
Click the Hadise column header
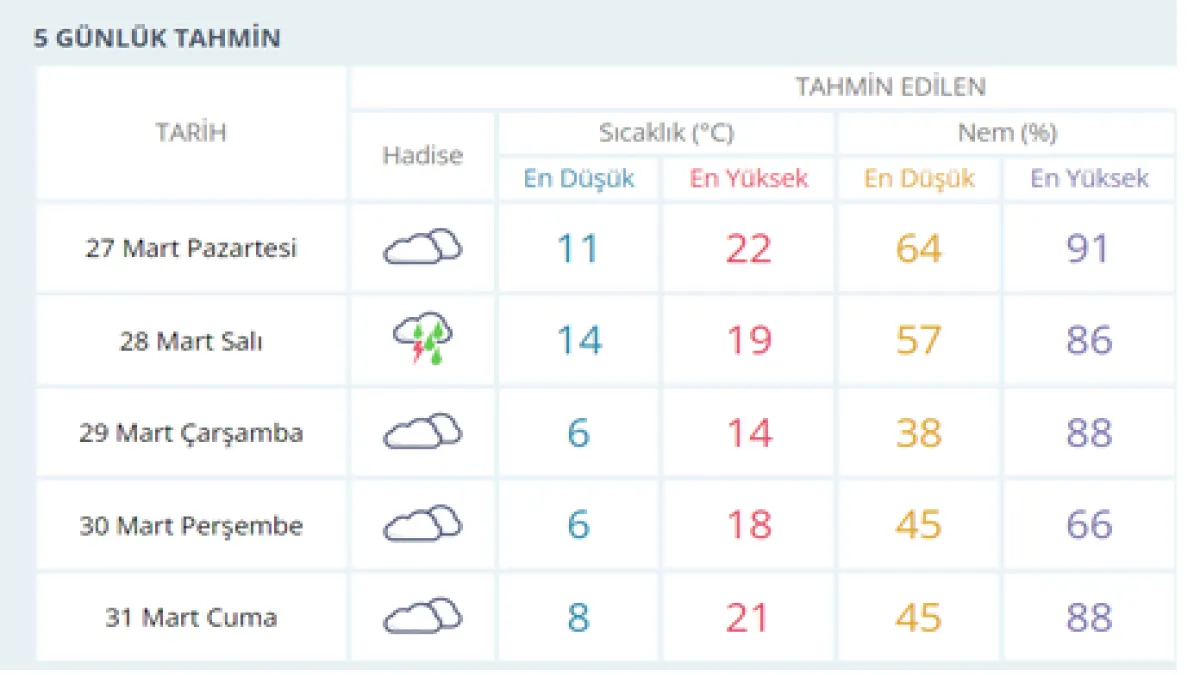point(422,155)
